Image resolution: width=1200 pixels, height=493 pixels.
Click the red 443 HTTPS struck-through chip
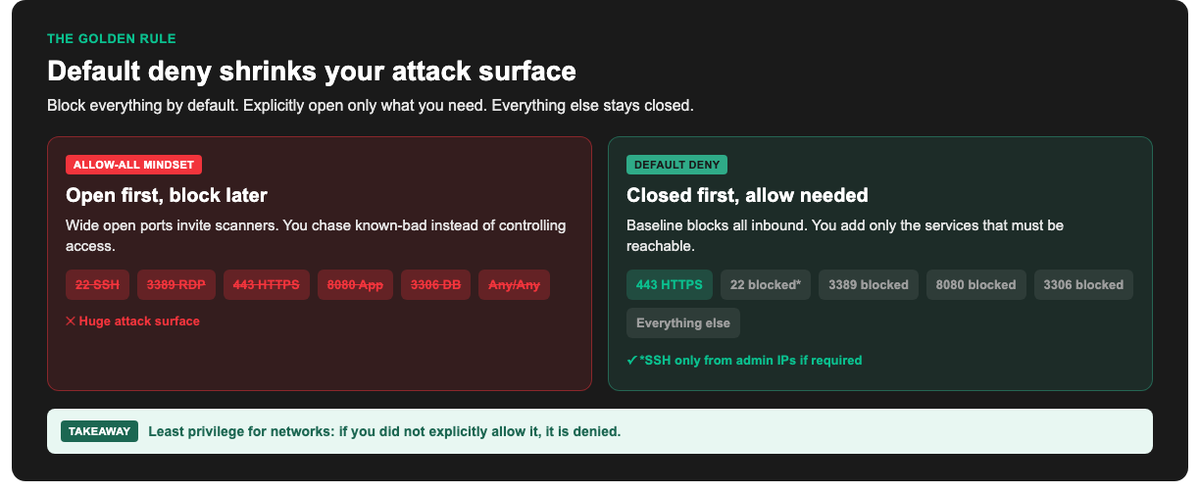266,285
